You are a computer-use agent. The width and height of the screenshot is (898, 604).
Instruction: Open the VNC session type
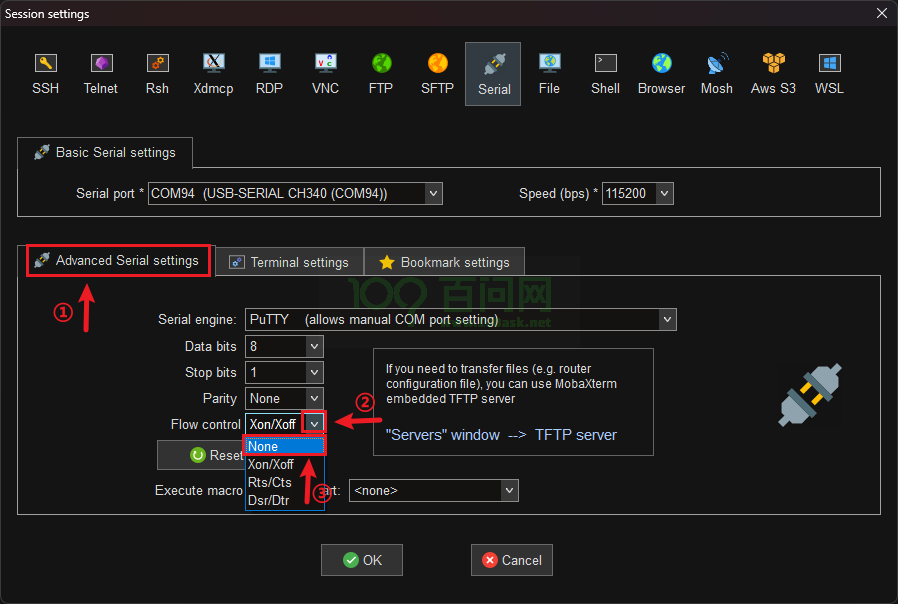point(325,73)
